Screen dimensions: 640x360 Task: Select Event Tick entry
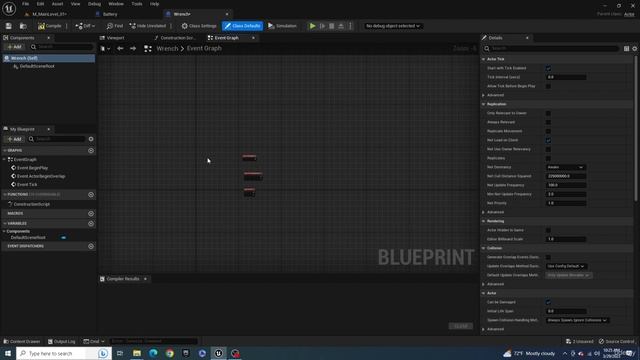pyautogui.click(x=27, y=184)
